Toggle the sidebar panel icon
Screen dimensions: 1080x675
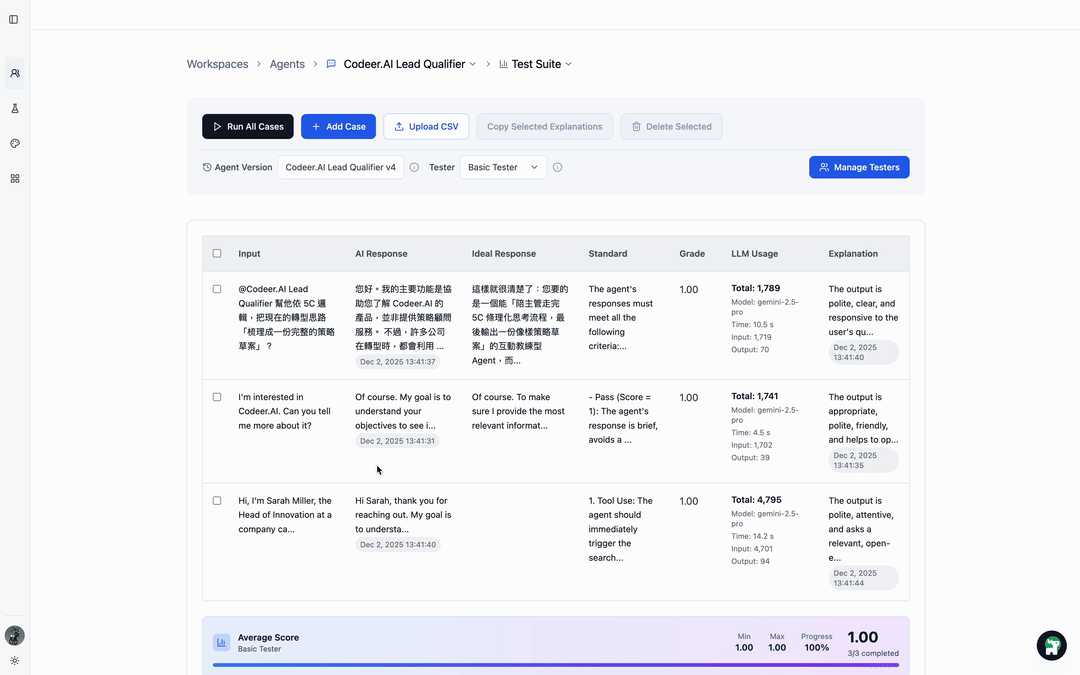pos(14,19)
